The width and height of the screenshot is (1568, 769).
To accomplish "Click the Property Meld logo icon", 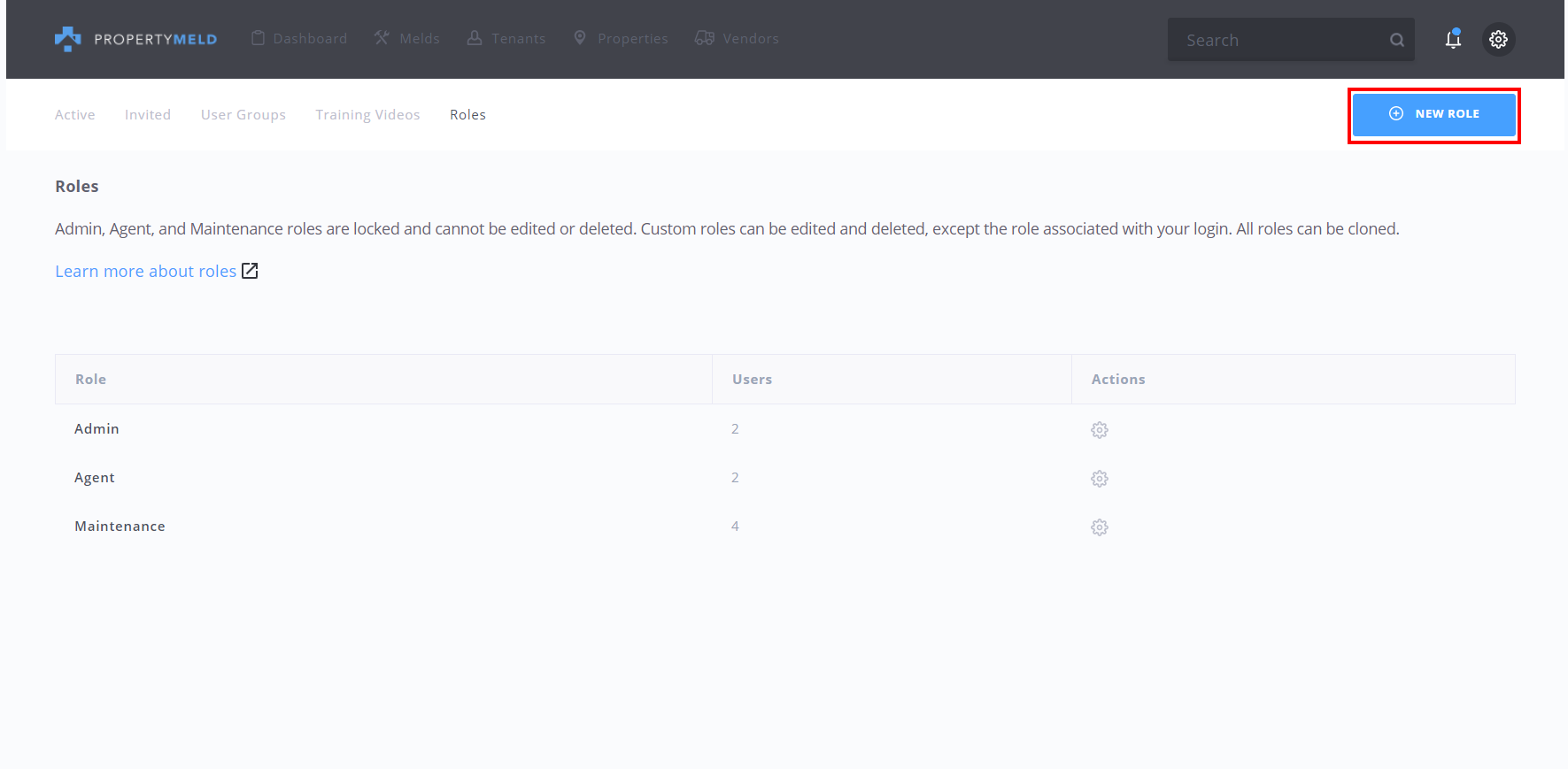I will (67, 39).
